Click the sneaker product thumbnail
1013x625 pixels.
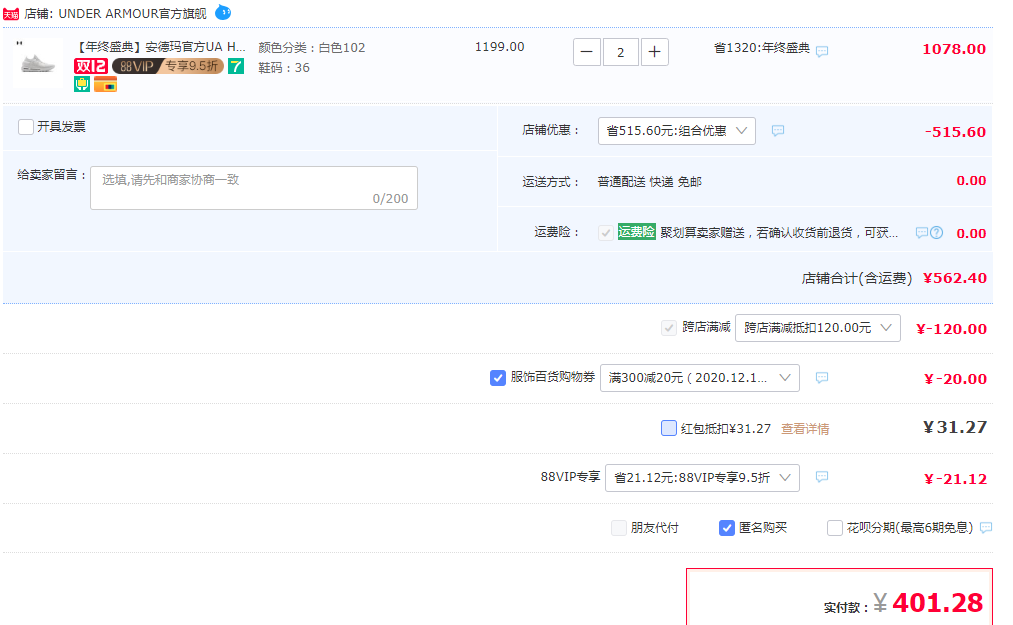[38, 63]
